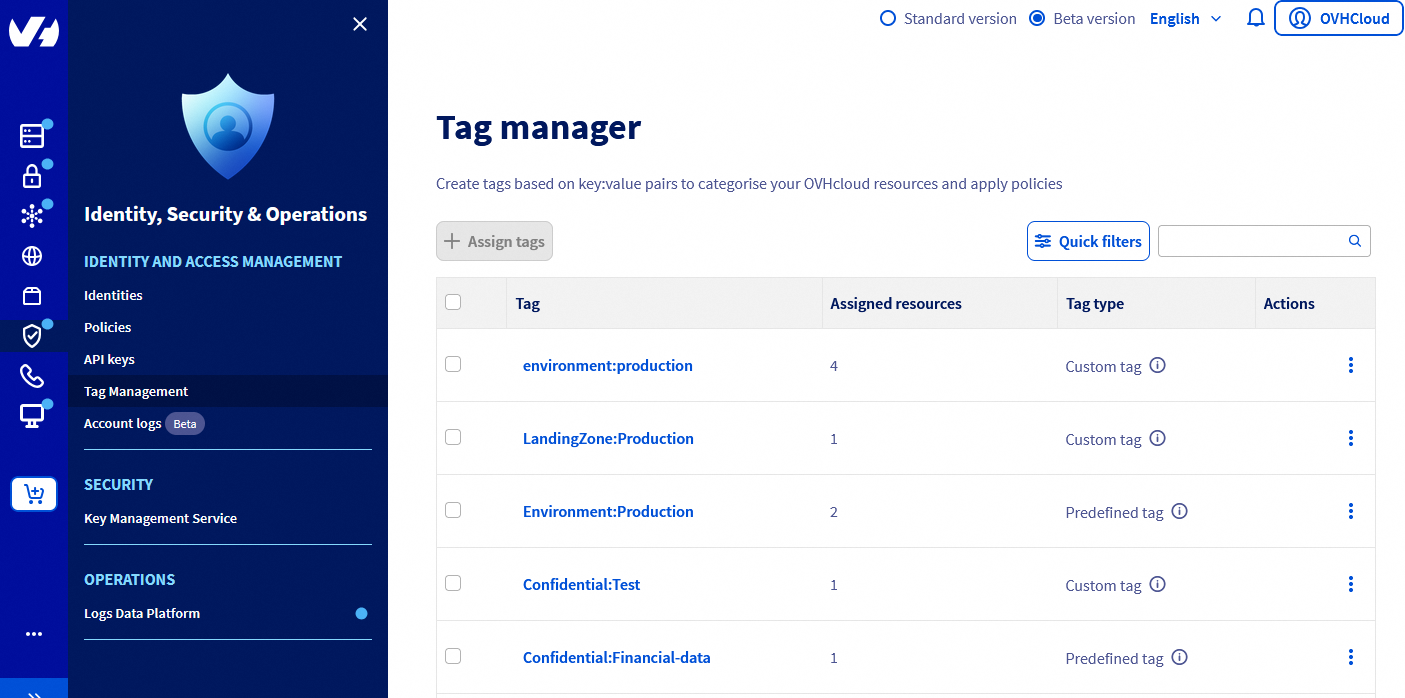The width and height of the screenshot is (1405, 698).
Task: Open the actions menu for Confidential:Test
Action: click(1351, 584)
